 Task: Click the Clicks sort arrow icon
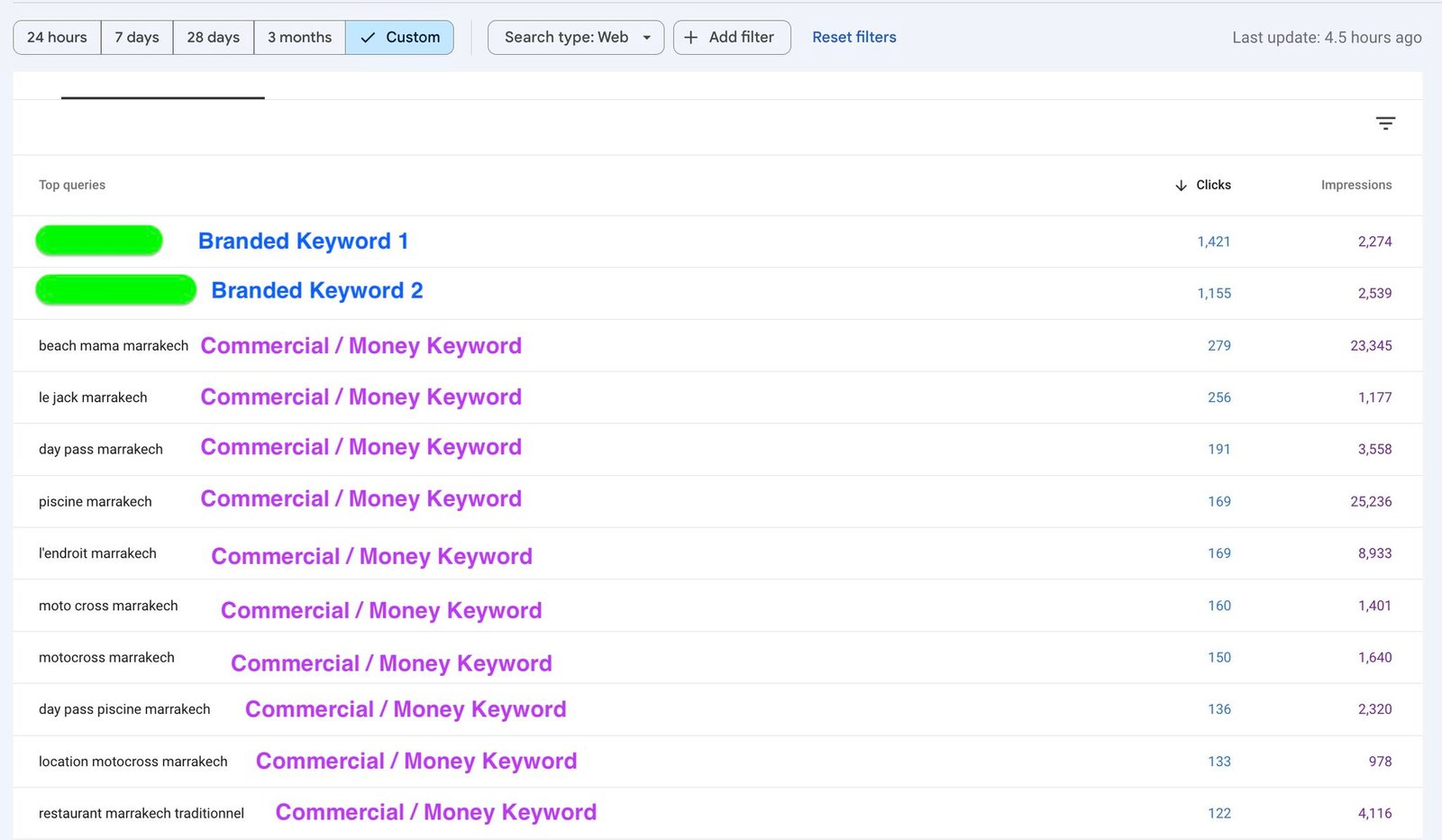coord(1181,185)
